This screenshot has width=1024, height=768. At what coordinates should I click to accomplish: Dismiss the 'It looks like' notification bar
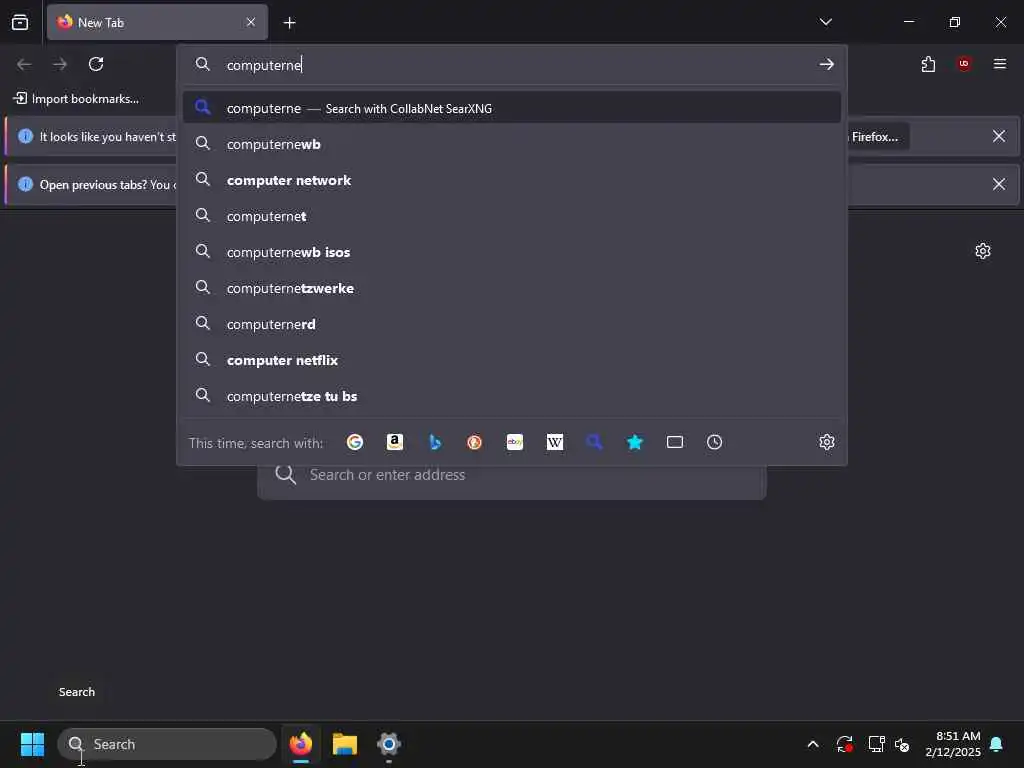[999, 136]
